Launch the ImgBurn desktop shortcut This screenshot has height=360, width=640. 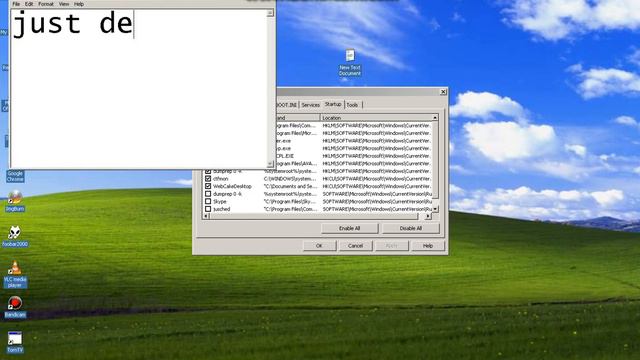pos(15,201)
